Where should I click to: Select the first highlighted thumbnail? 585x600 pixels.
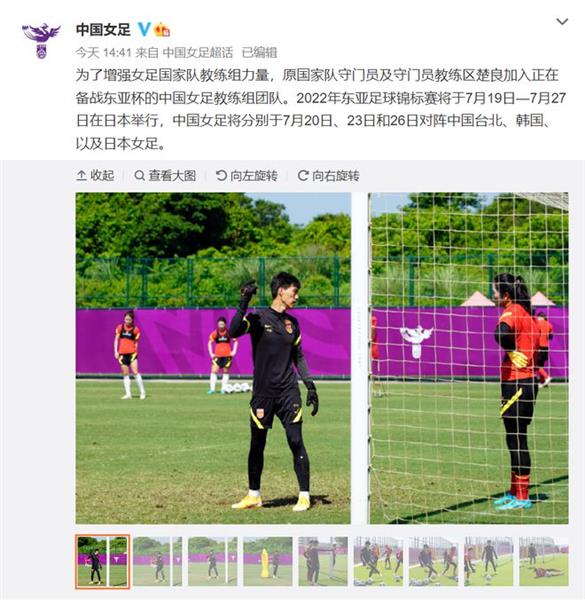[103, 561]
